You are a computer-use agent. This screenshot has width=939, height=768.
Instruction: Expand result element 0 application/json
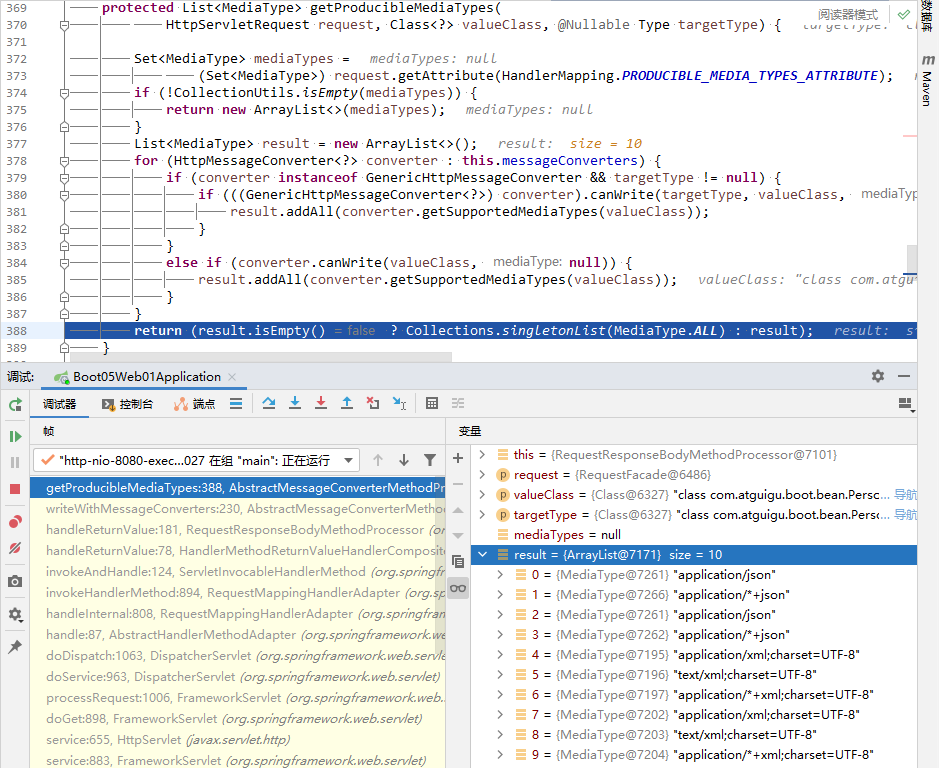pyautogui.click(x=500, y=575)
